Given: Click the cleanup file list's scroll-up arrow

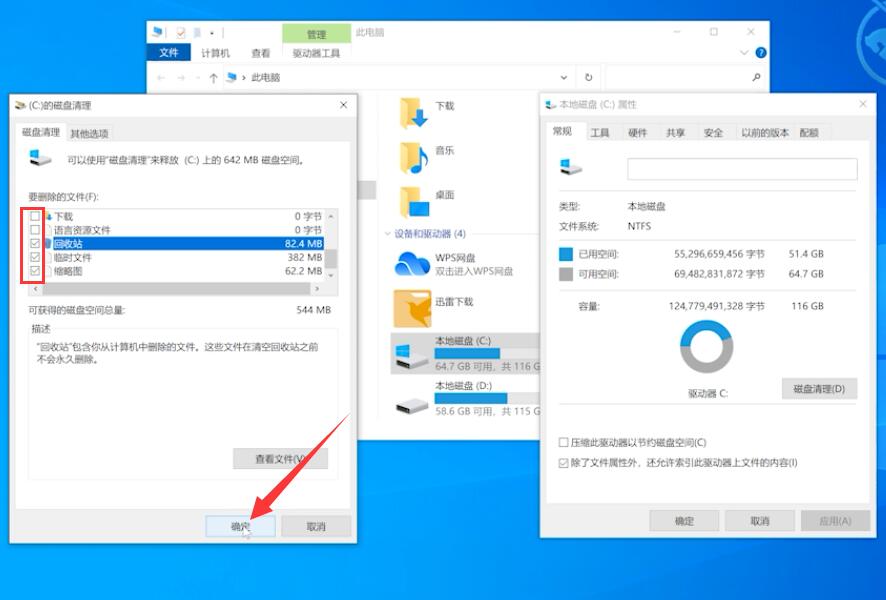Looking at the screenshot, I should coord(331,216).
